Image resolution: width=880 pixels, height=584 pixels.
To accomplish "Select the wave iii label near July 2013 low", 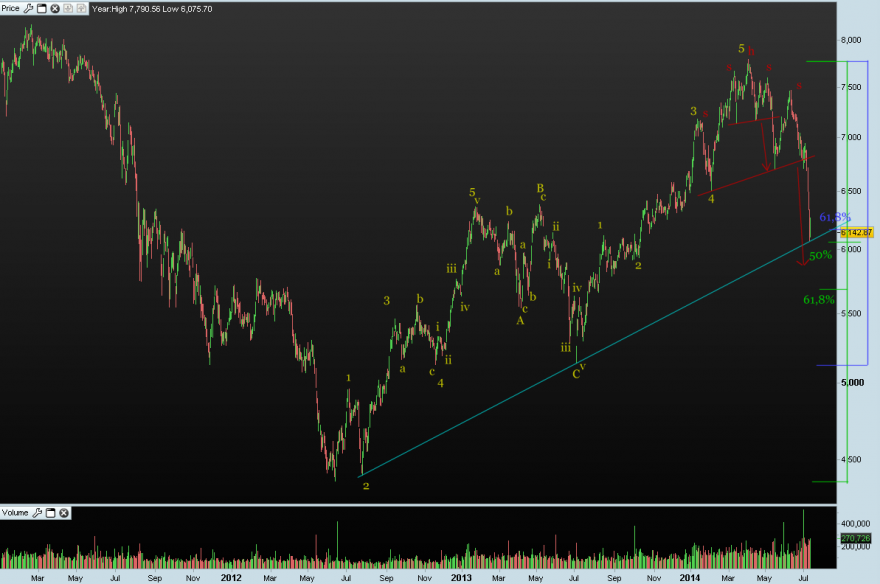I will pos(566,348).
